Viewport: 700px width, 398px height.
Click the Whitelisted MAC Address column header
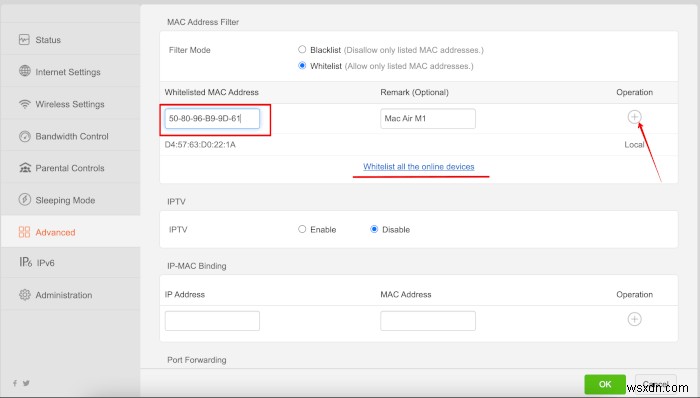[212, 92]
